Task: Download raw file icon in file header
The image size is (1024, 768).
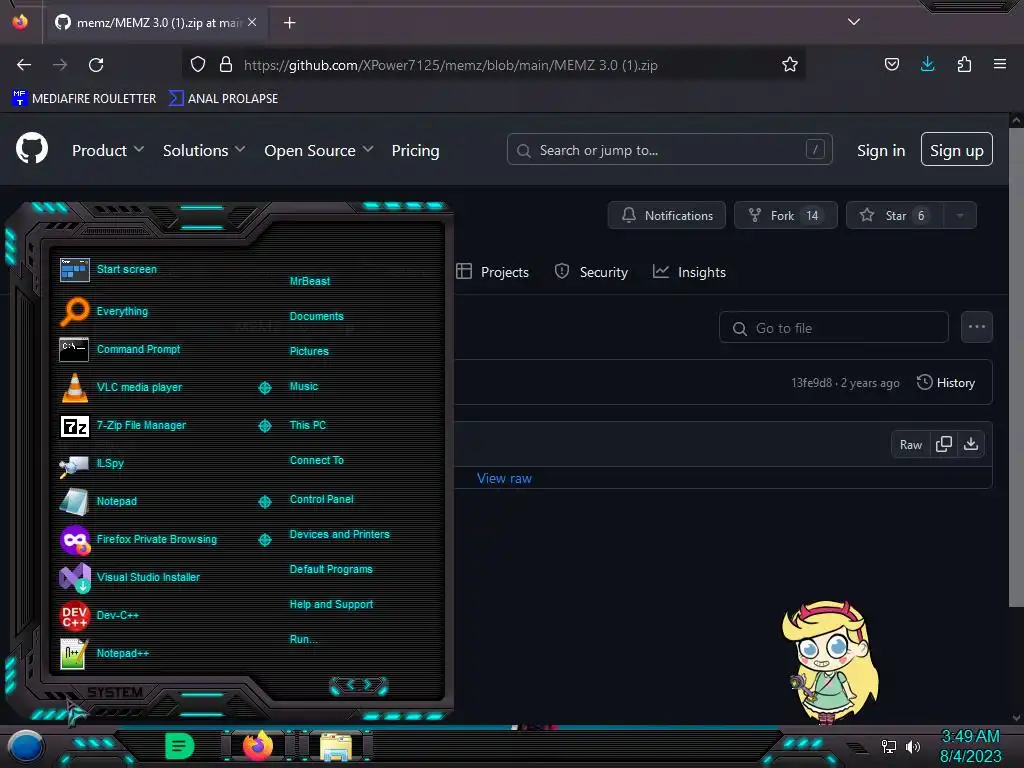Action: tap(971, 444)
